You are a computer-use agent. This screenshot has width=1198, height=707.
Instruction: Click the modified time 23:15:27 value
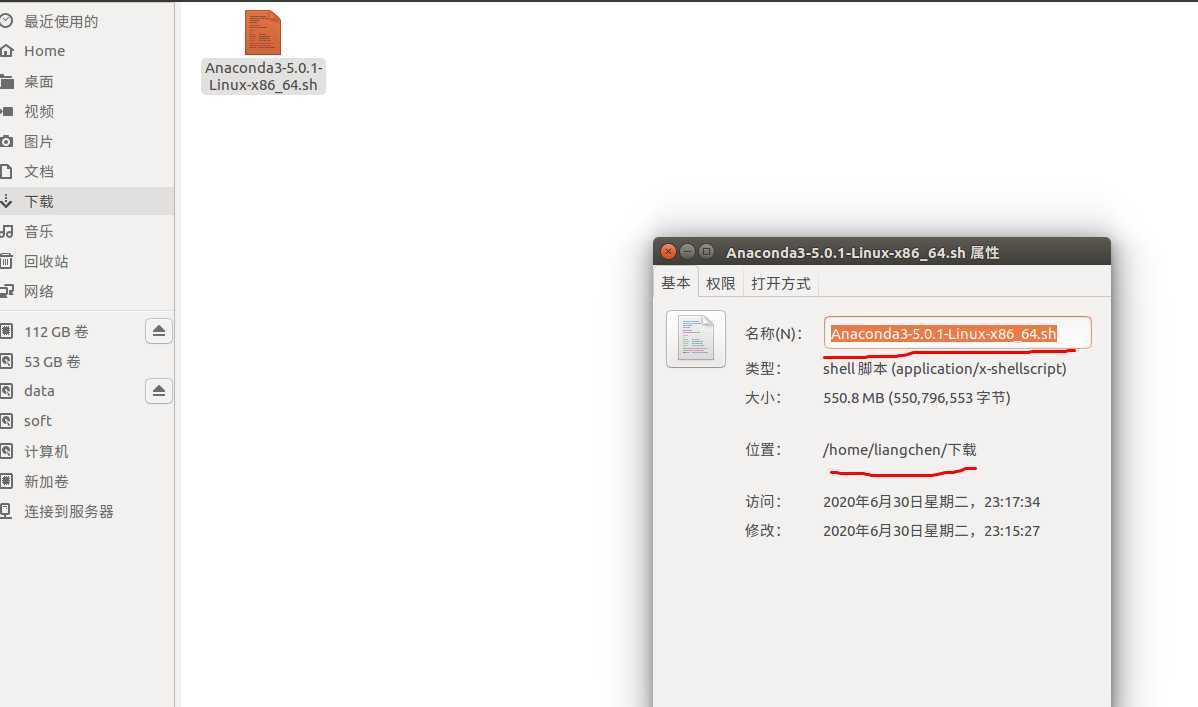931,531
